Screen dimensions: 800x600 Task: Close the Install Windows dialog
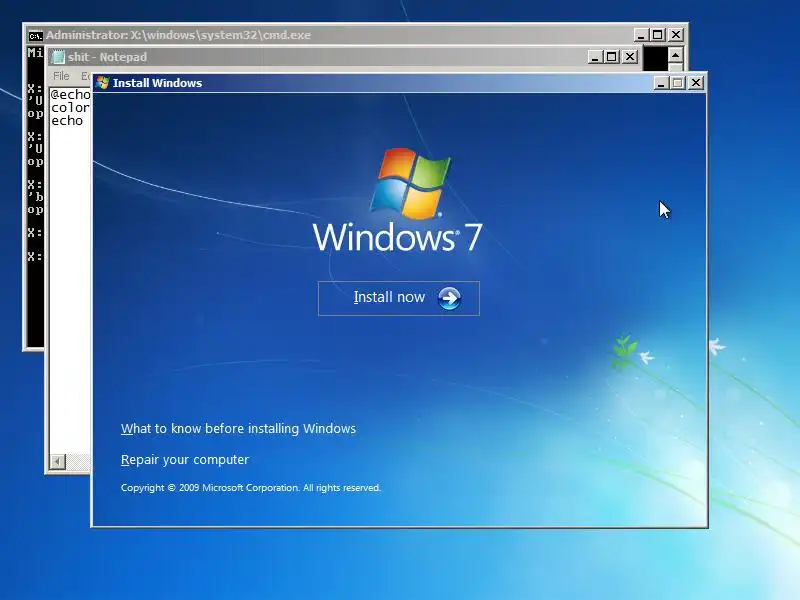pos(696,83)
